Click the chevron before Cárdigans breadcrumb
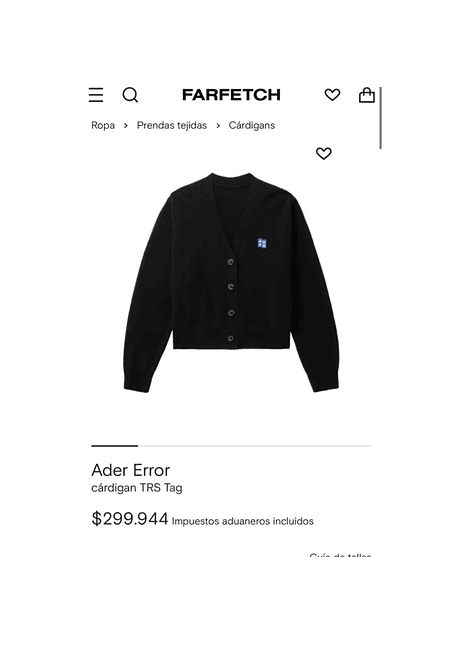The image size is (470, 645). pos(218,125)
